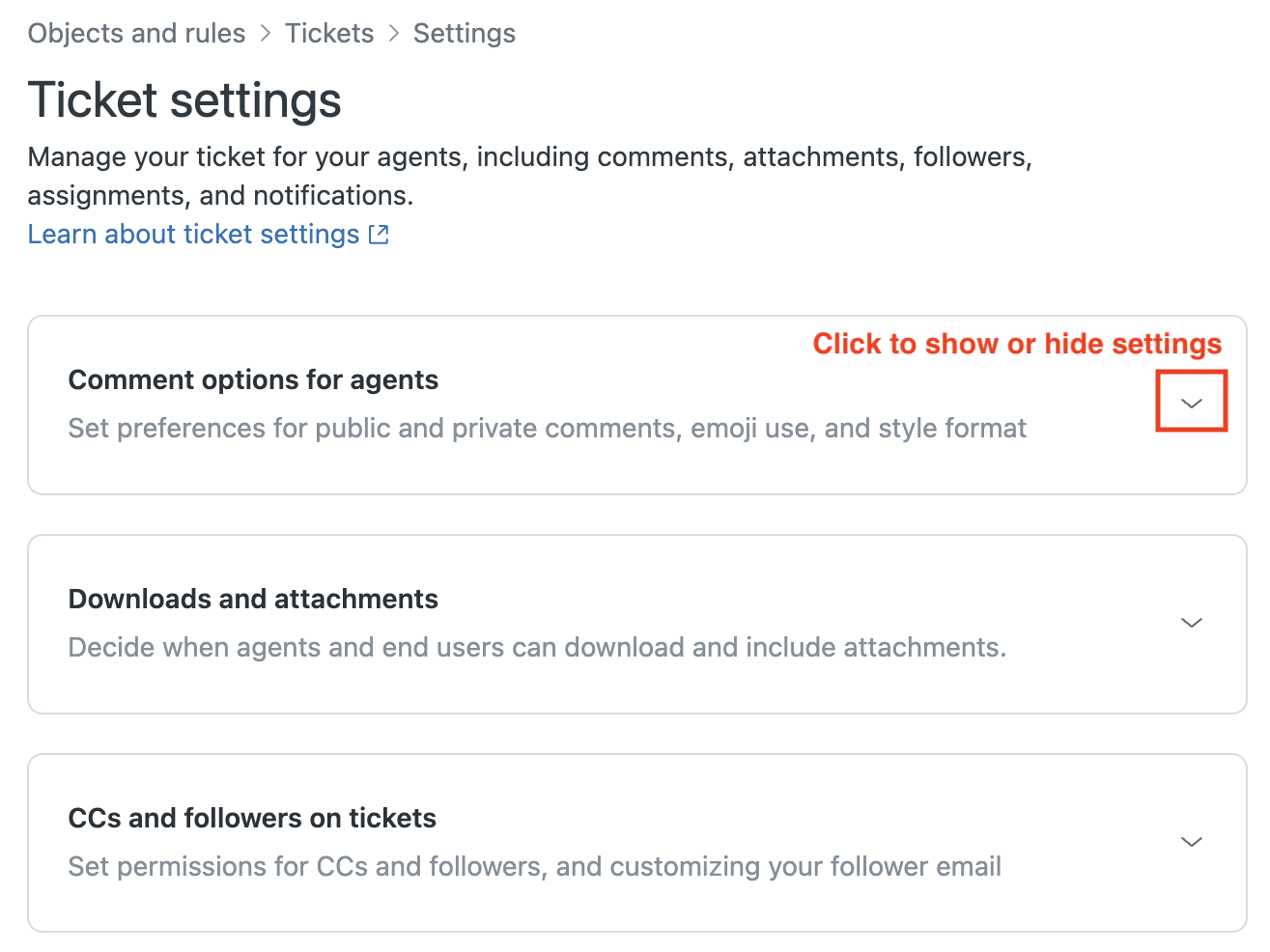
Task: Click the "Manage your ticket for your agents" text
Action: click(529, 157)
